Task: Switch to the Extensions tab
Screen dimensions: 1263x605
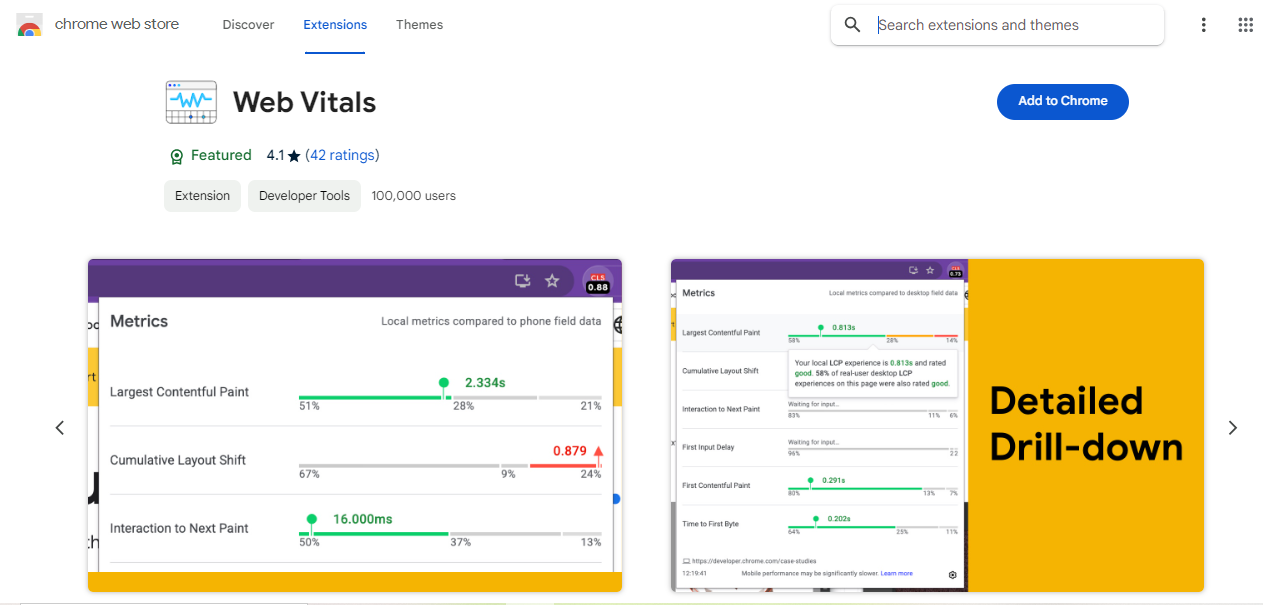Action: tap(335, 25)
